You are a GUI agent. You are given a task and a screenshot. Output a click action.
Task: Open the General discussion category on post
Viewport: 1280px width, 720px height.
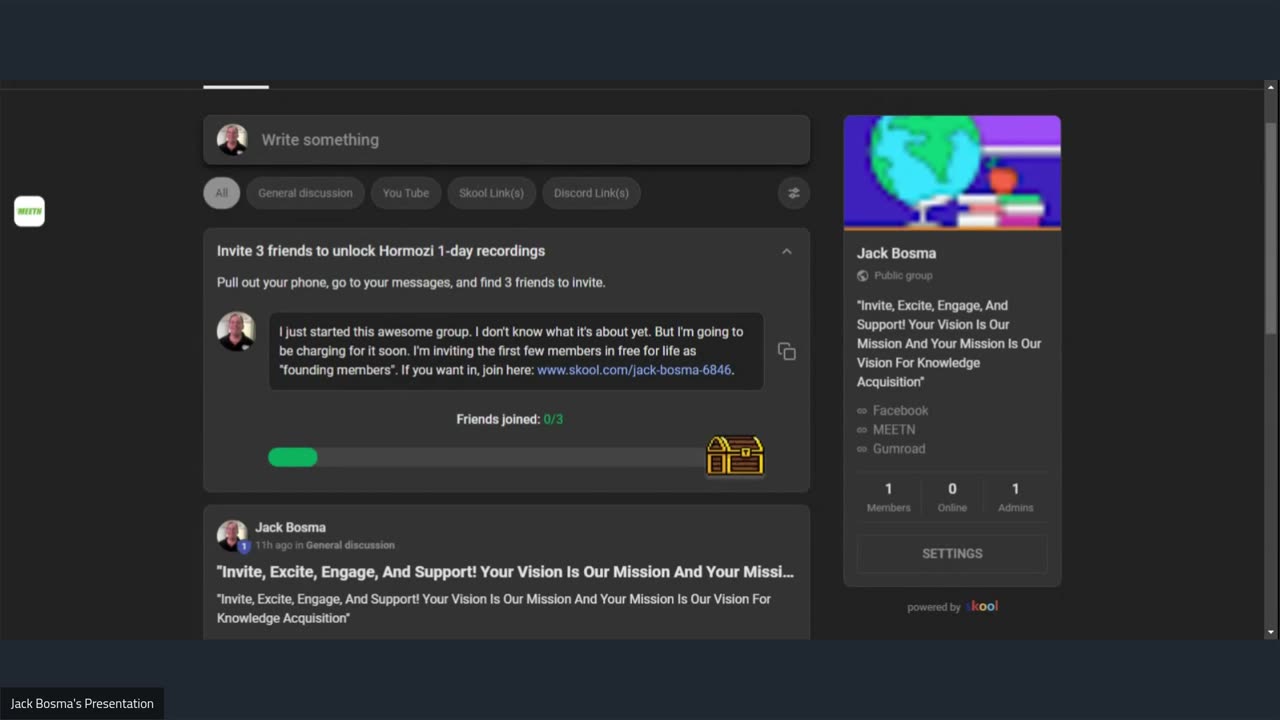pyautogui.click(x=350, y=545)
